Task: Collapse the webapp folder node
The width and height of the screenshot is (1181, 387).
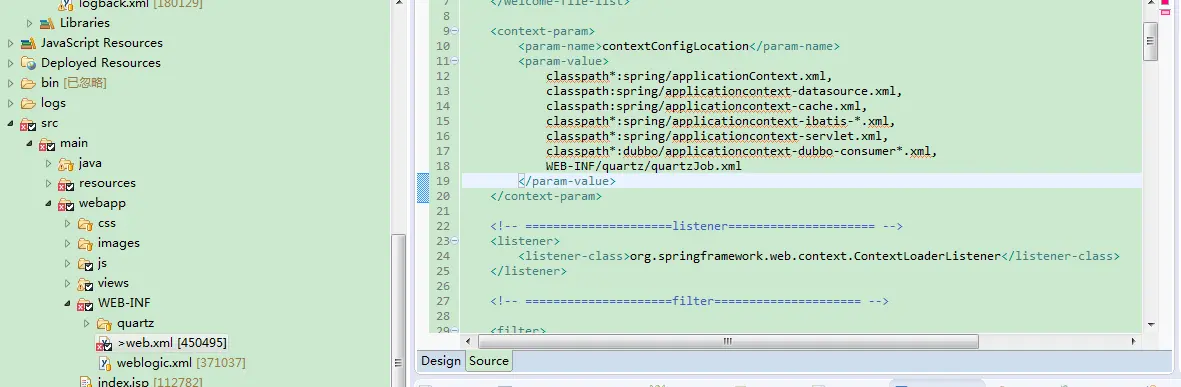Action: [48, 203]
